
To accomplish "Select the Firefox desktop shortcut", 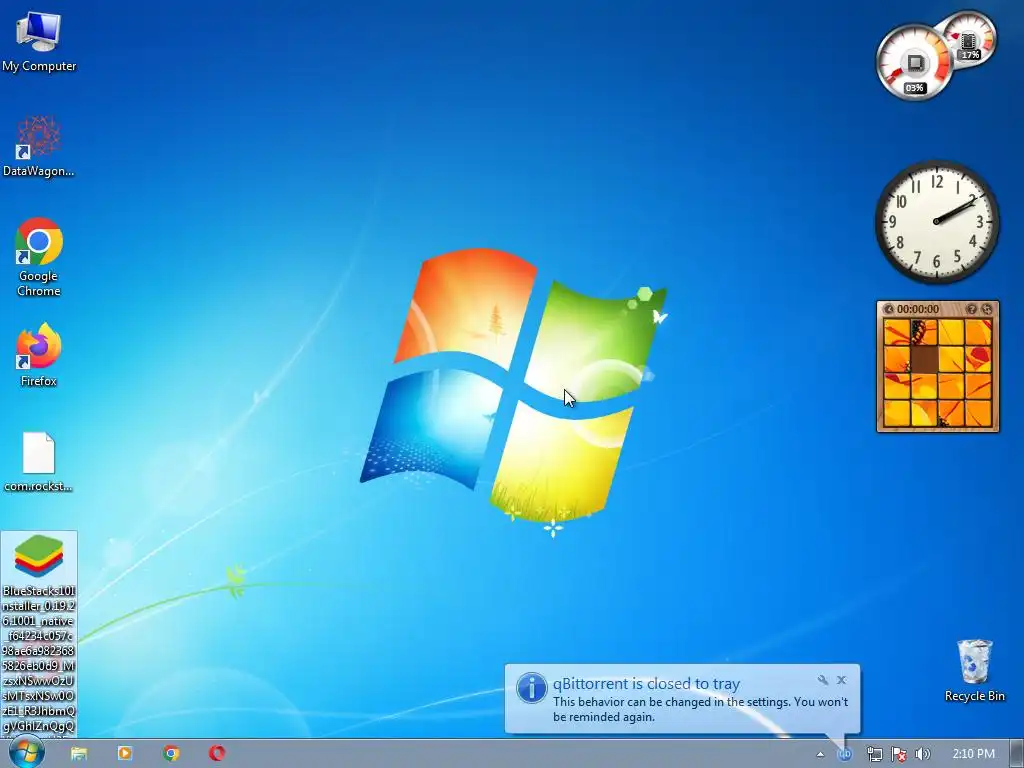I will coord(39,355).
